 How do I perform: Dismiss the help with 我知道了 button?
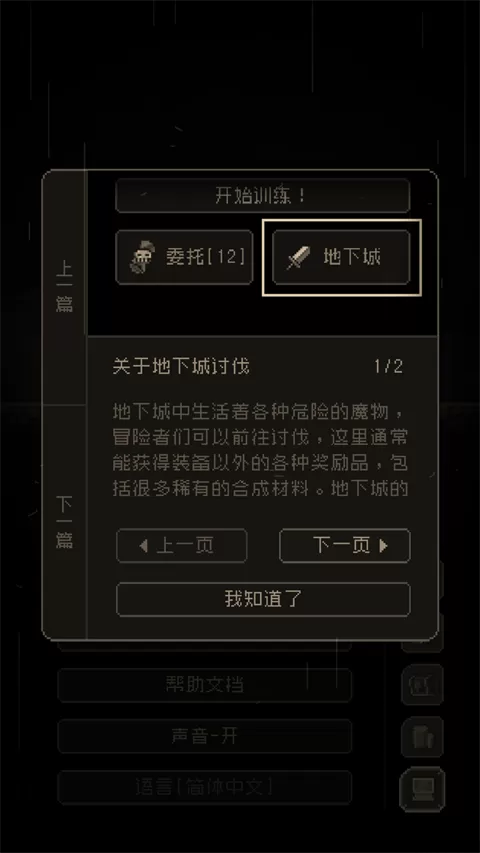(x=263, y=599)
